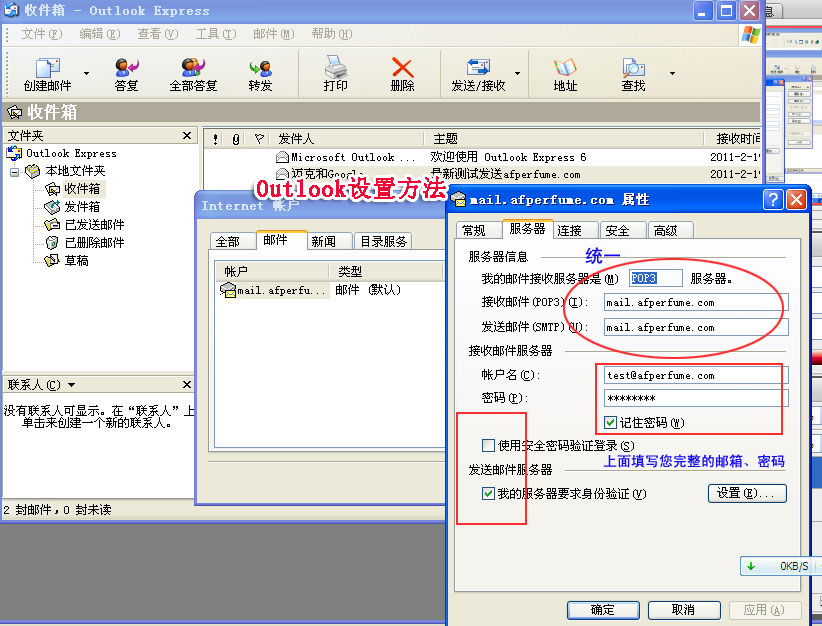This screenshot has height=626, width=822.
Task: Click the 打印 (Print) toolbar icon
Action: coord(336,68)
